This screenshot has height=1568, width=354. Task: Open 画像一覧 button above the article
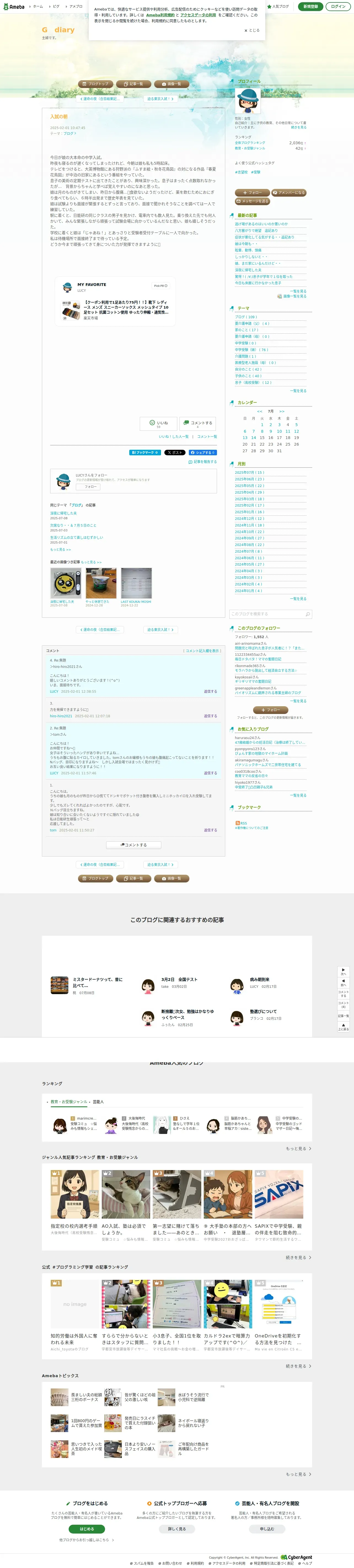(x=171, y=84)
